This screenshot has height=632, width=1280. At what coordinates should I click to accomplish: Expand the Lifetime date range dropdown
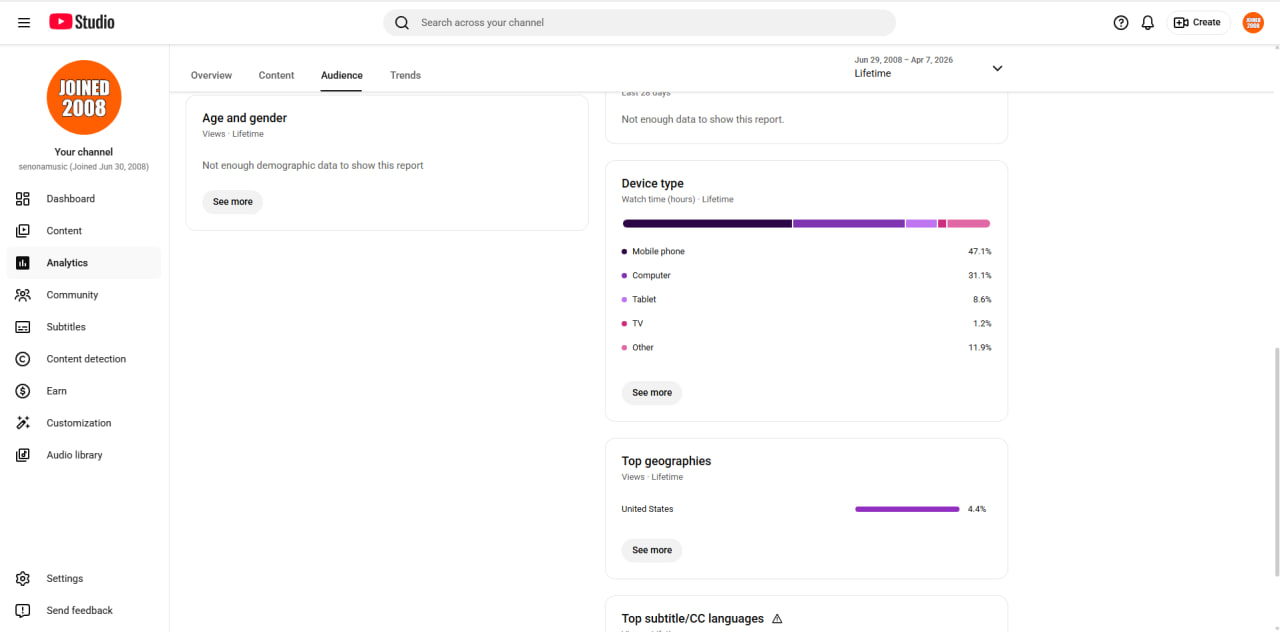997,68
